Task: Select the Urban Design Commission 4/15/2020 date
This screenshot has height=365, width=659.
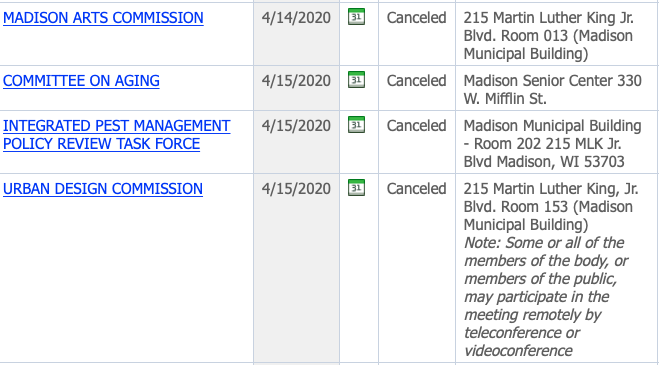Action: 296,189
